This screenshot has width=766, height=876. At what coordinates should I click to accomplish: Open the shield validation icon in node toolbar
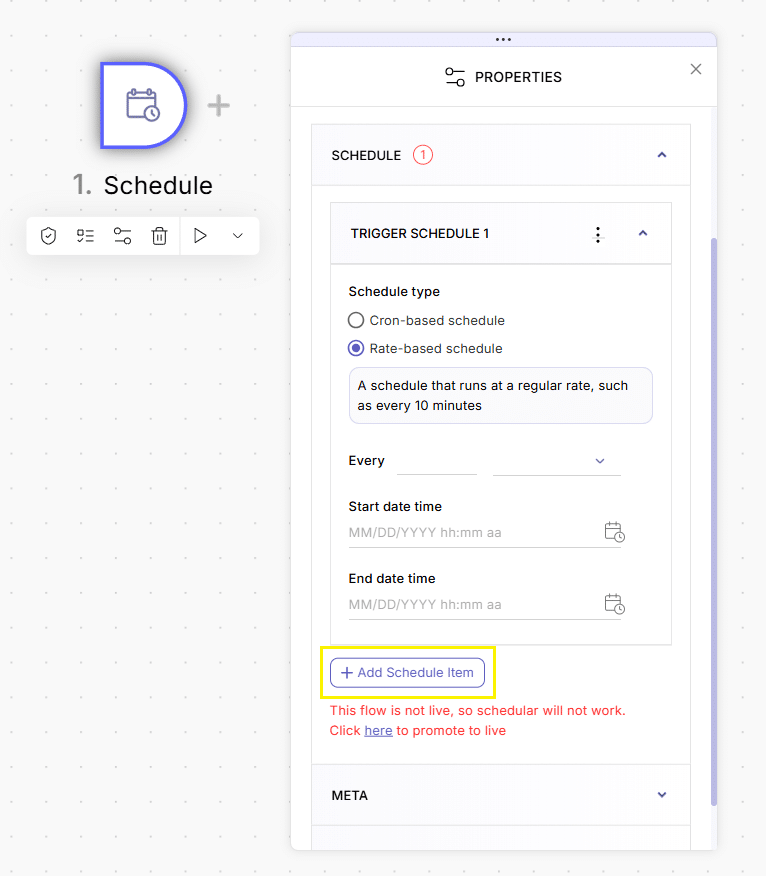[49, 236]
